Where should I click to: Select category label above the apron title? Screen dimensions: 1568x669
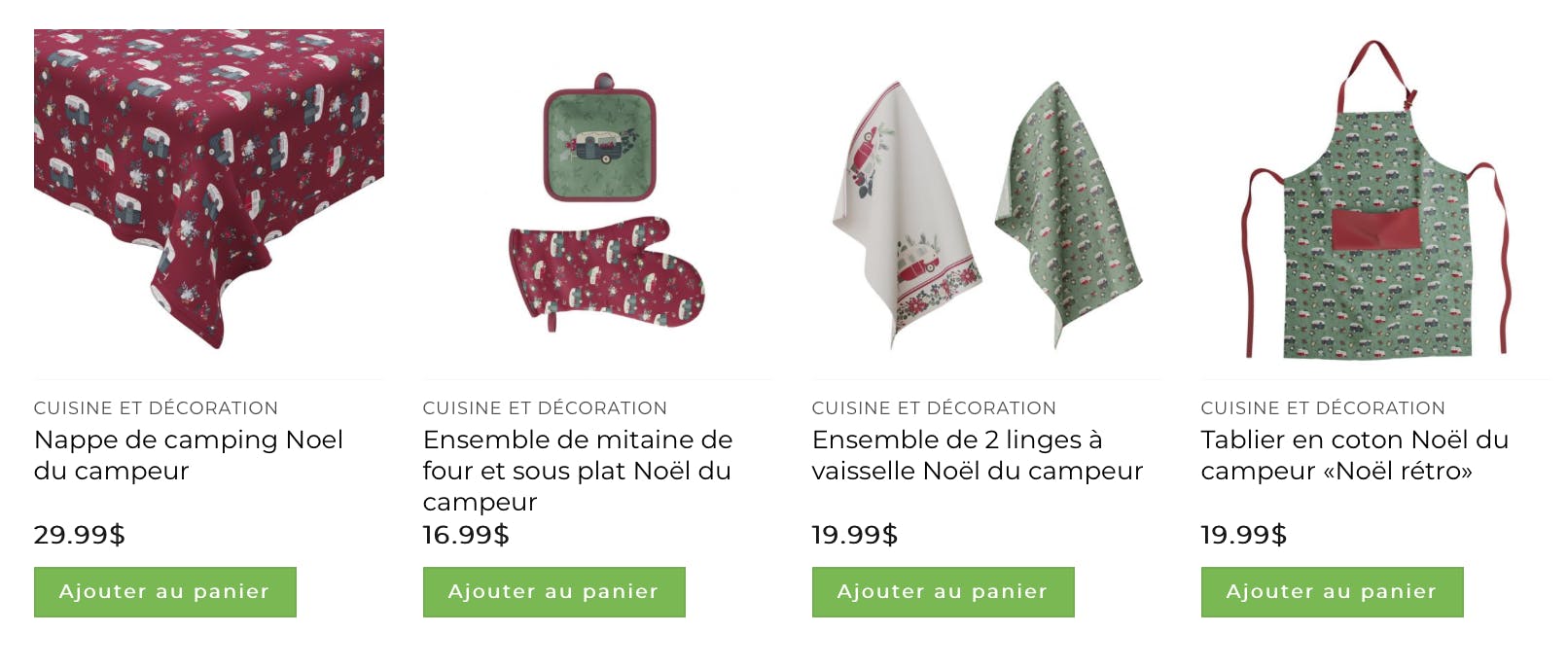coord(1324,408)
